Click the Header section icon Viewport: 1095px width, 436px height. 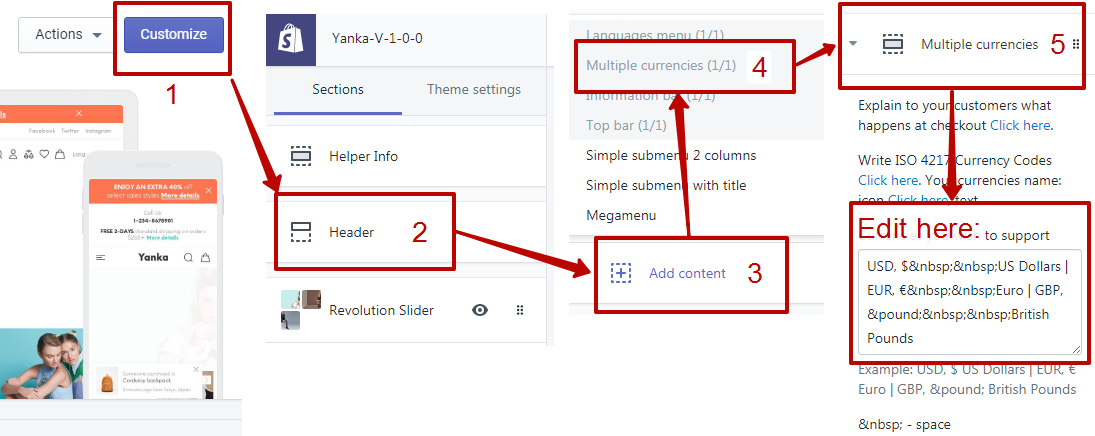301,232
